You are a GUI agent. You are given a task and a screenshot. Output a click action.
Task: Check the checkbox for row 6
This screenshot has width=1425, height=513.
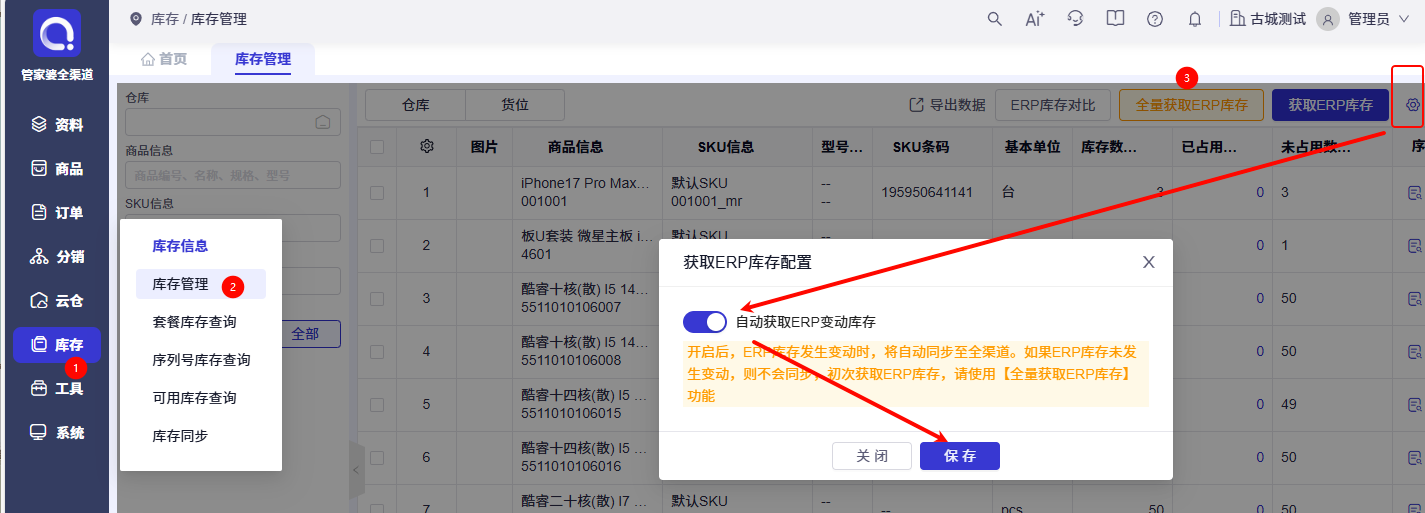pos(377,457)
